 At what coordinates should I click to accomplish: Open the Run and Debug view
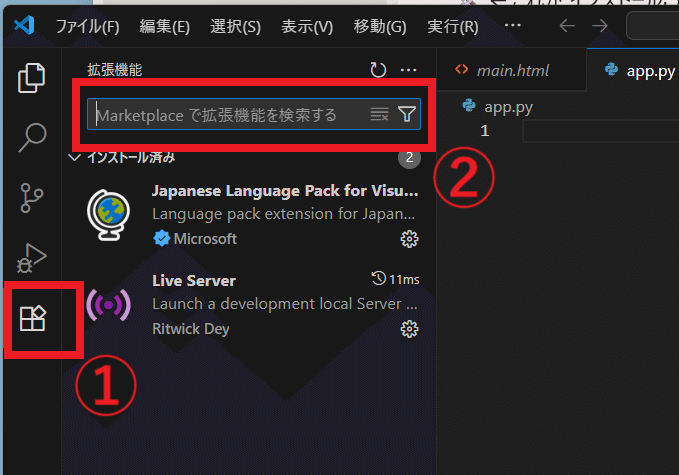click(32, 258)
